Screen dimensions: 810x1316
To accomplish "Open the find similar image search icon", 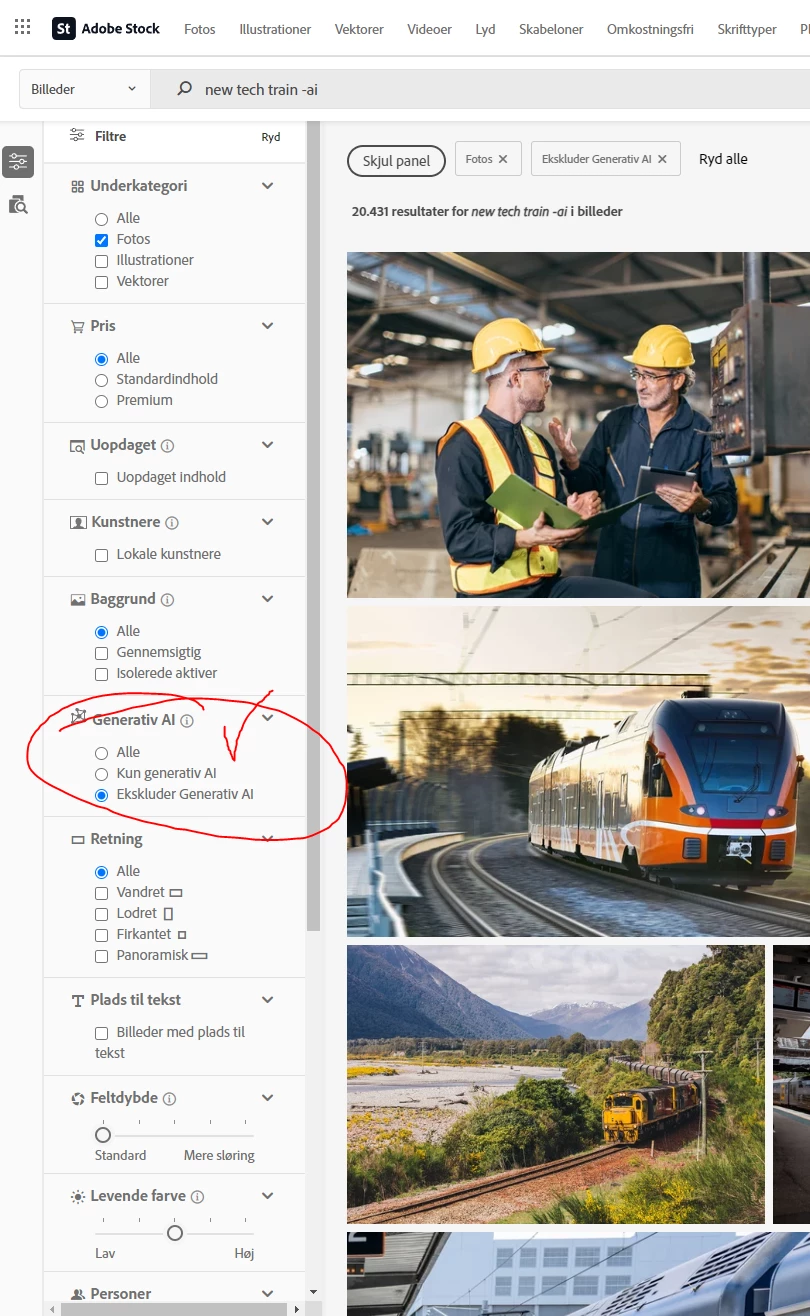I will pos(18,205).
